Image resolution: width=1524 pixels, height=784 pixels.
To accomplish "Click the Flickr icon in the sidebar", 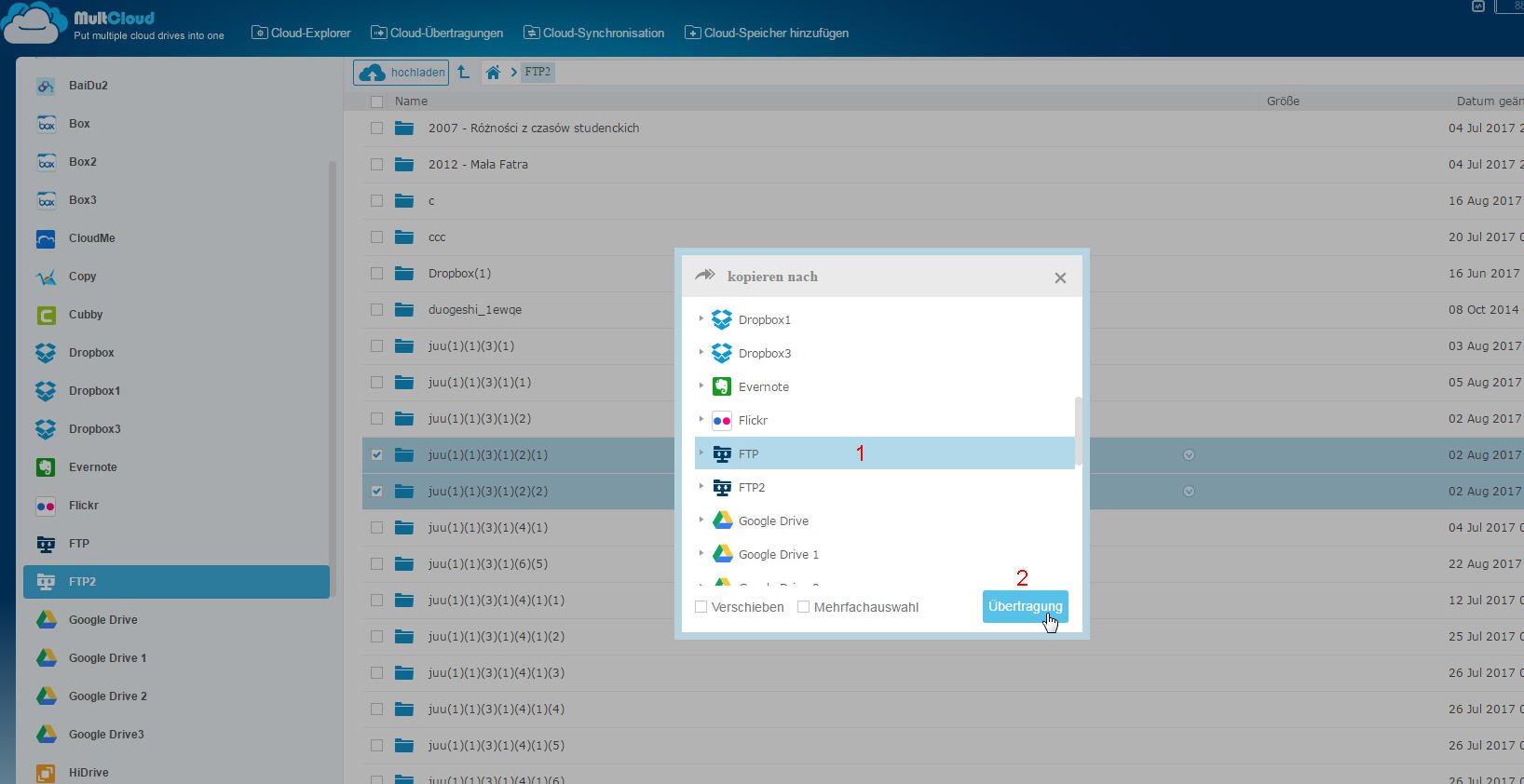I will click(46, 506).
